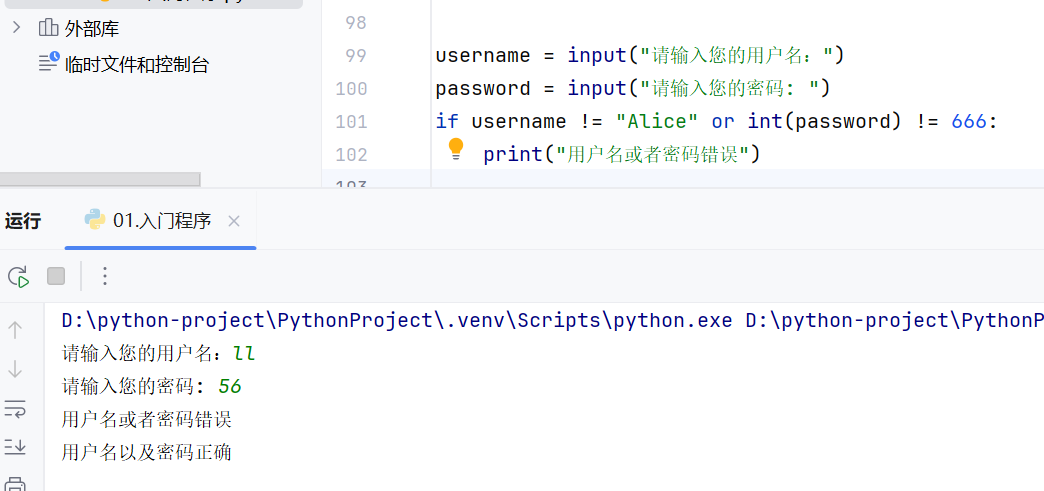Click the 运行 panel label
This screenshot has height=491, width=1044.
point(23,221)
